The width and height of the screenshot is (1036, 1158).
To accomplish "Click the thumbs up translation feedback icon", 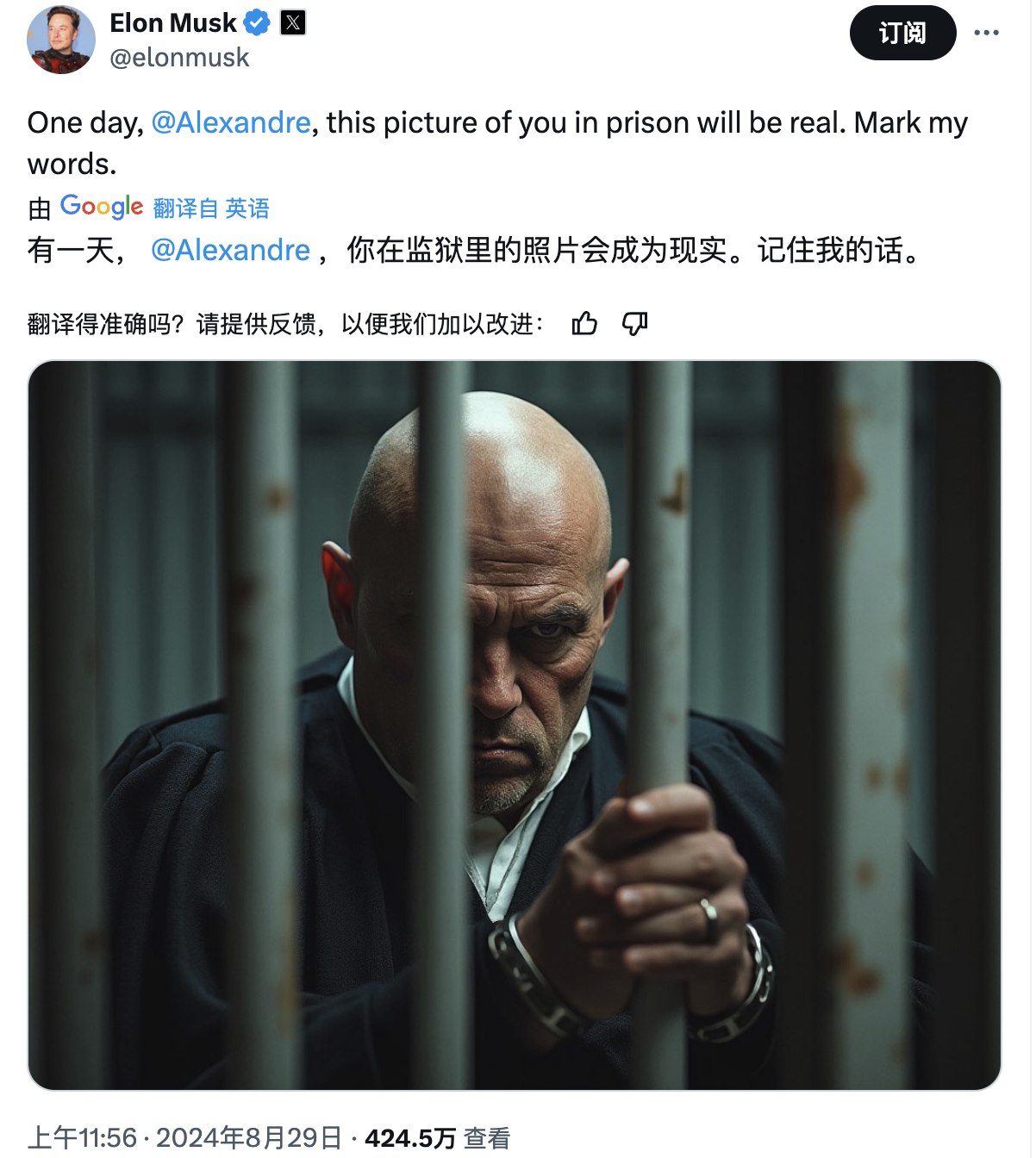I will (x=584, y=324).
